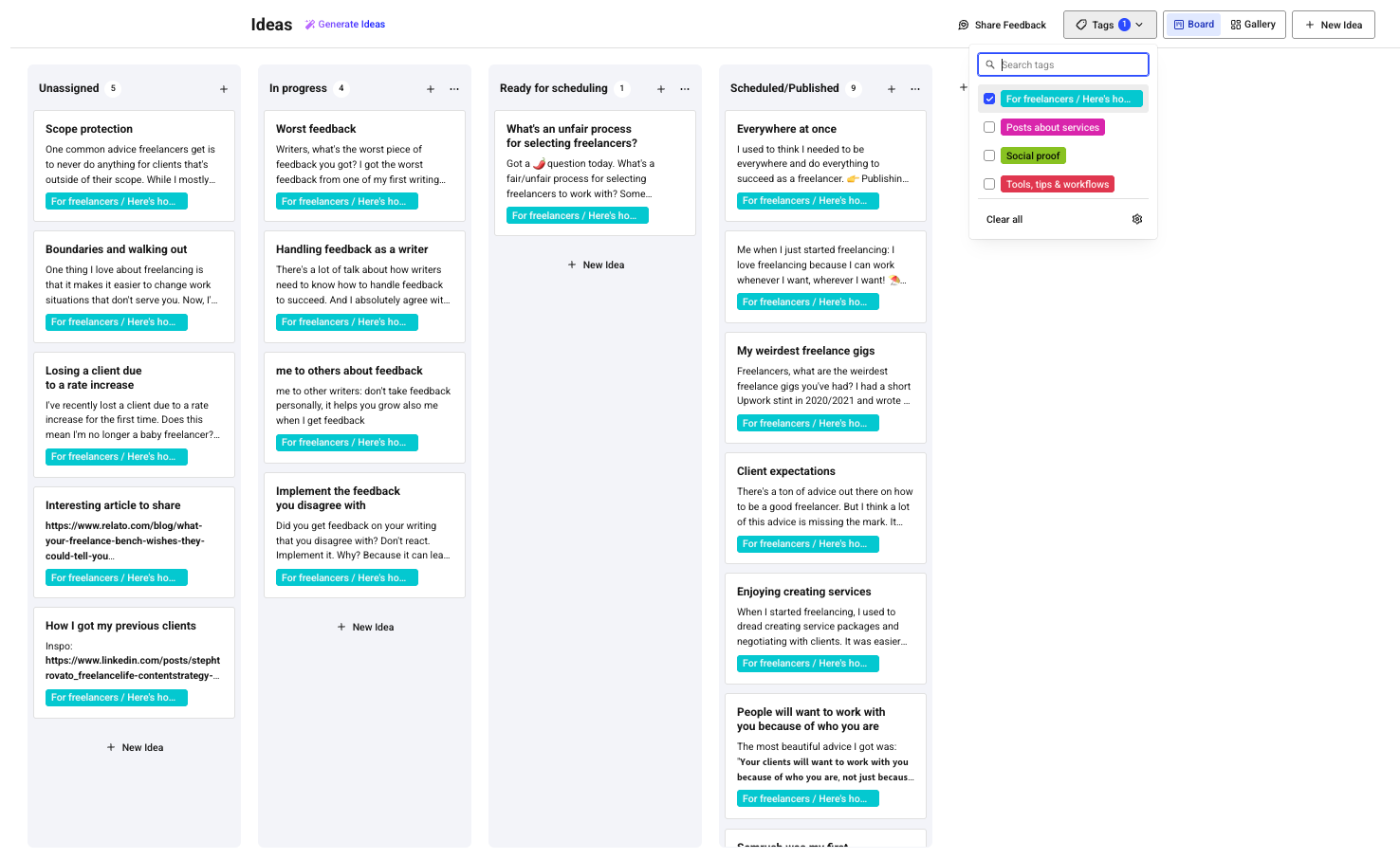The height and width of the screenshot is (859, 1400).
Task: Check the Tools, tips & workflows checkbox
Action: click(x=989, y=184)
